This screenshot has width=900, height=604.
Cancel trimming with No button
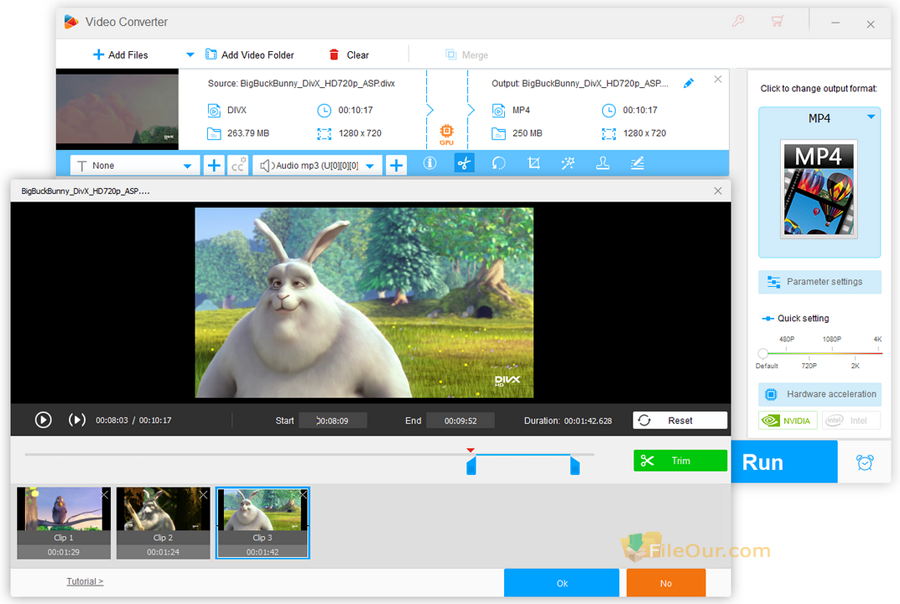tap(666, 583)
